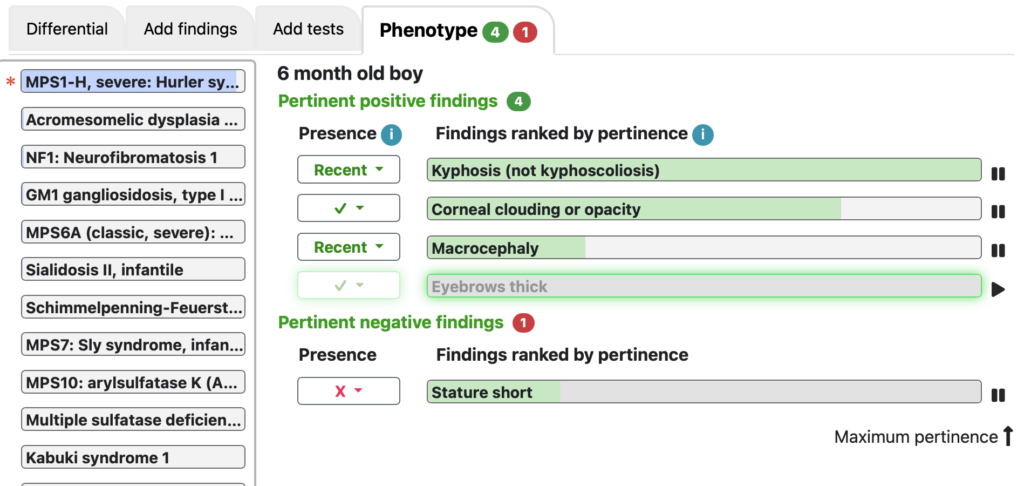Screen dimensions: 1024x486
Task: Click the info icon beside Presence
Action: [x=391, y=135]
